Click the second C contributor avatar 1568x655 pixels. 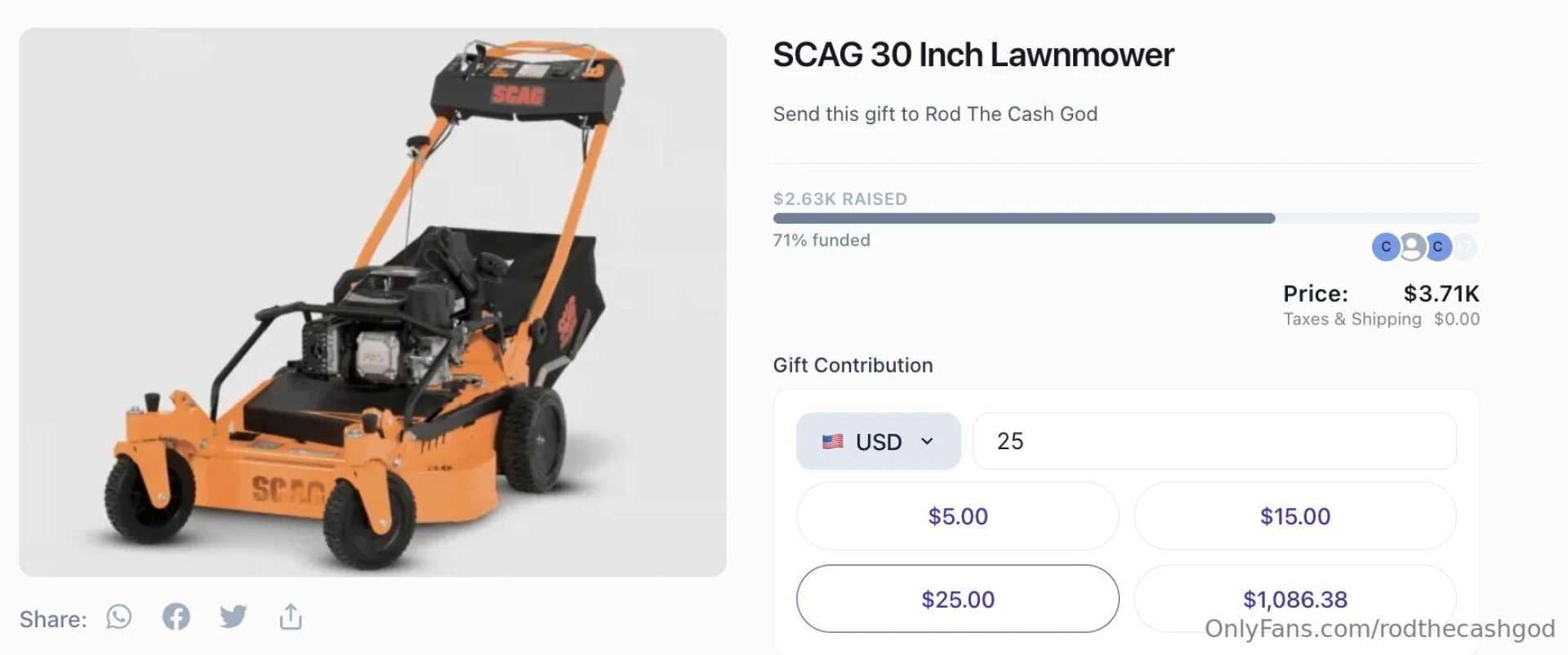click(1437, 247)
